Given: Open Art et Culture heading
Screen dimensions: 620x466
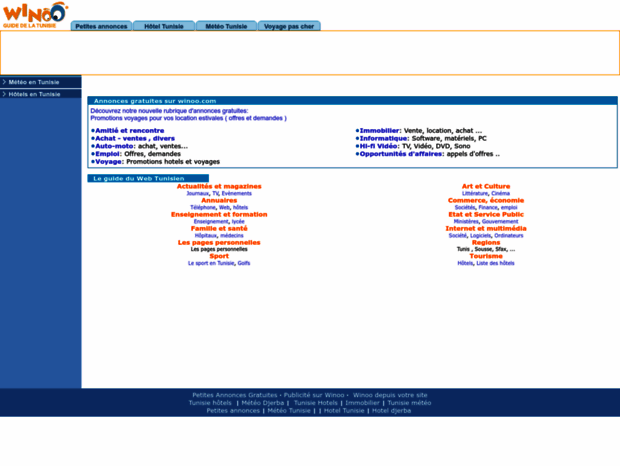Looking at the screenshot, I should (x=486, y=186).
